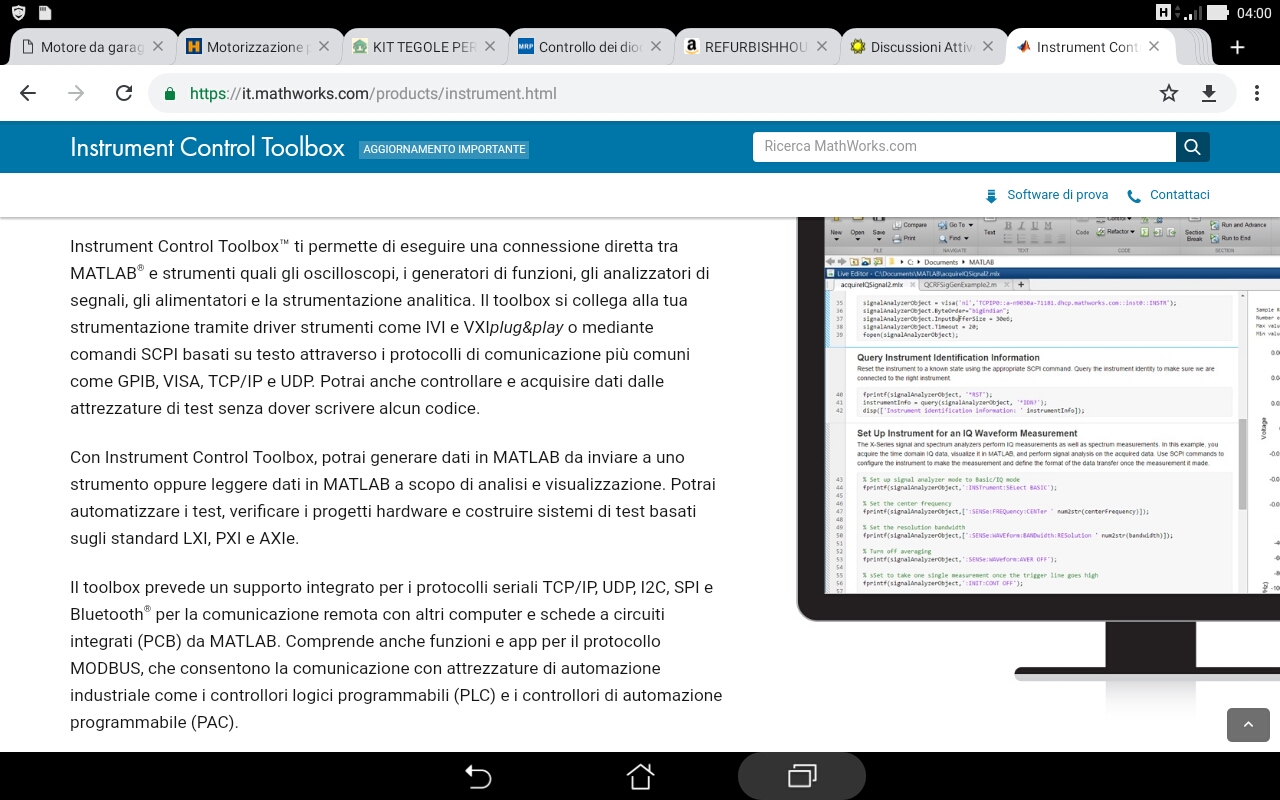Tap the battery icon in status bar
The image size is (1280, 800).
pyautogui.click(x=1217, y=13)
